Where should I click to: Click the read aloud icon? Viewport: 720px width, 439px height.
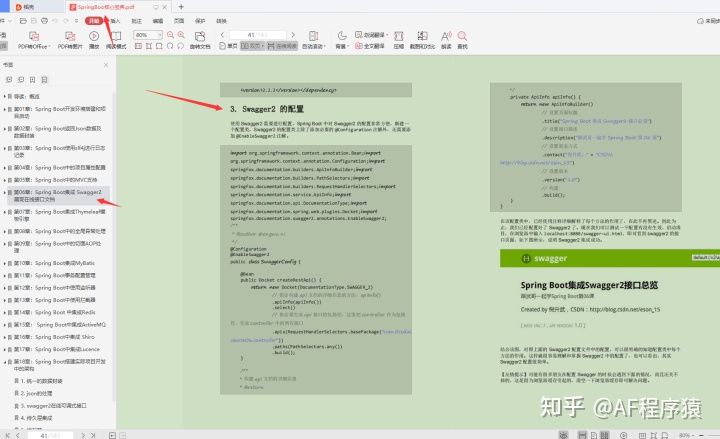pyautogui.click(x=445, y=36)
